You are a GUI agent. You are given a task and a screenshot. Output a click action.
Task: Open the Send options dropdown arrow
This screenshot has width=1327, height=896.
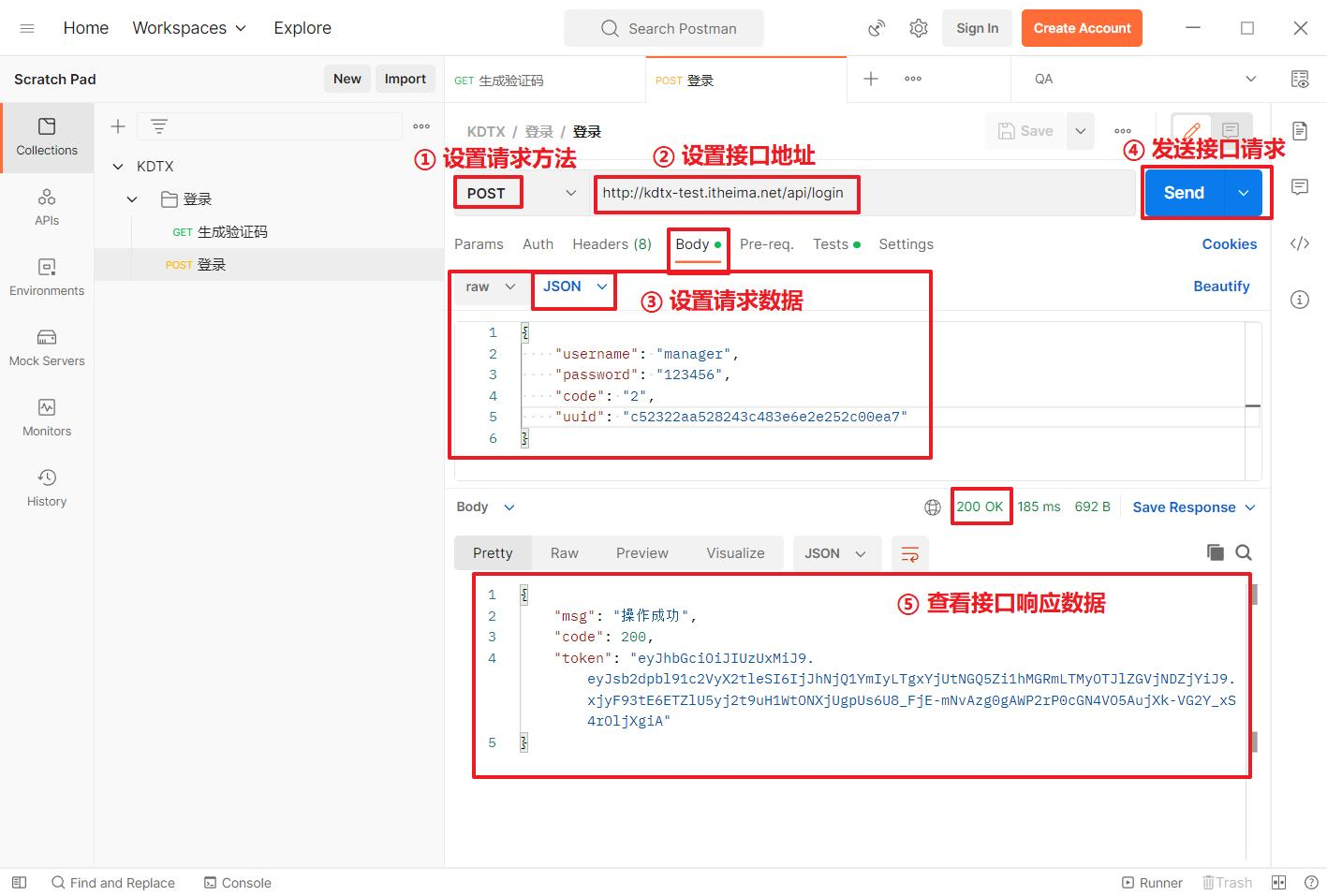click(x=1244, y=193)
